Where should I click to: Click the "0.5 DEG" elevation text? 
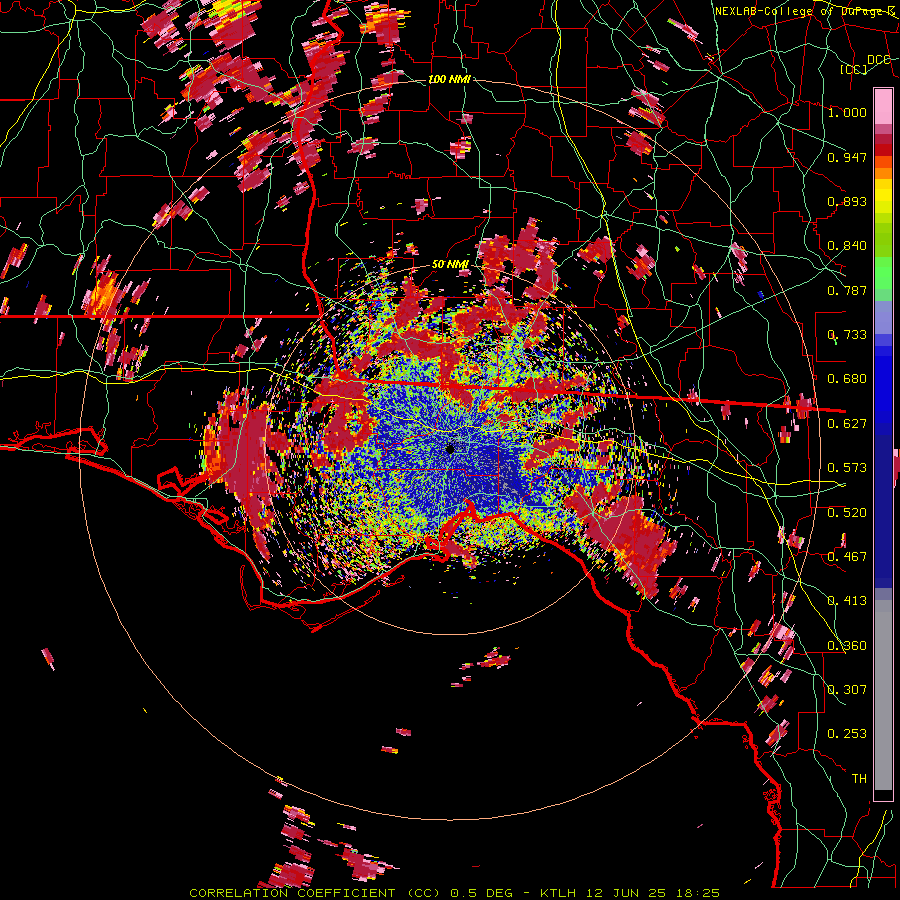click(482, 893)
